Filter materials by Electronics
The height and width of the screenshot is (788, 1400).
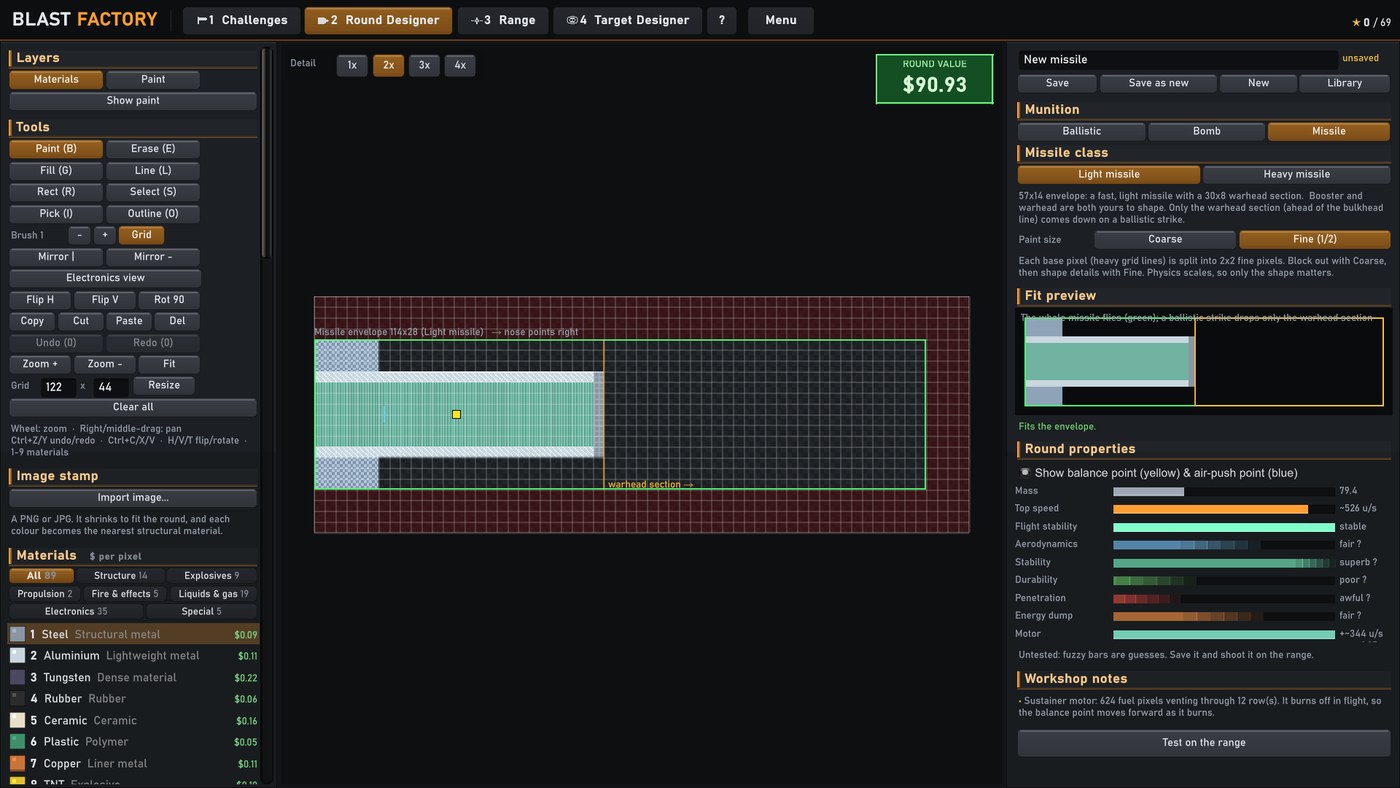click(76, 612)
